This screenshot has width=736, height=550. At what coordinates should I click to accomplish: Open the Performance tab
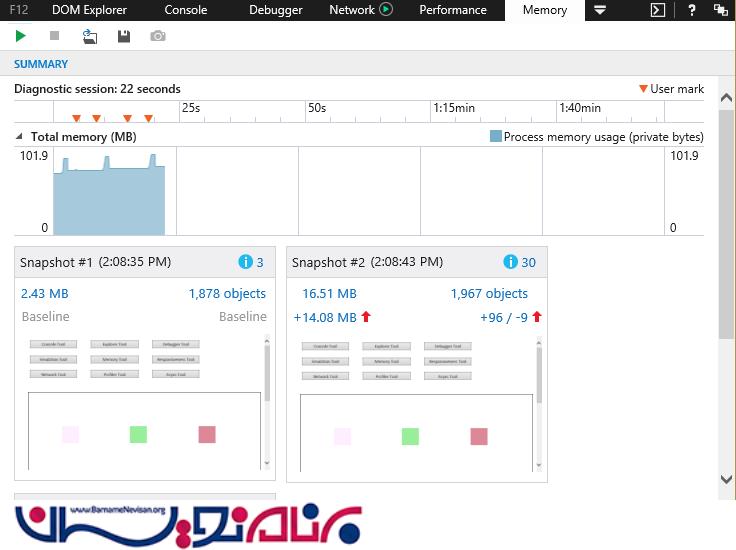click(453, 10)
